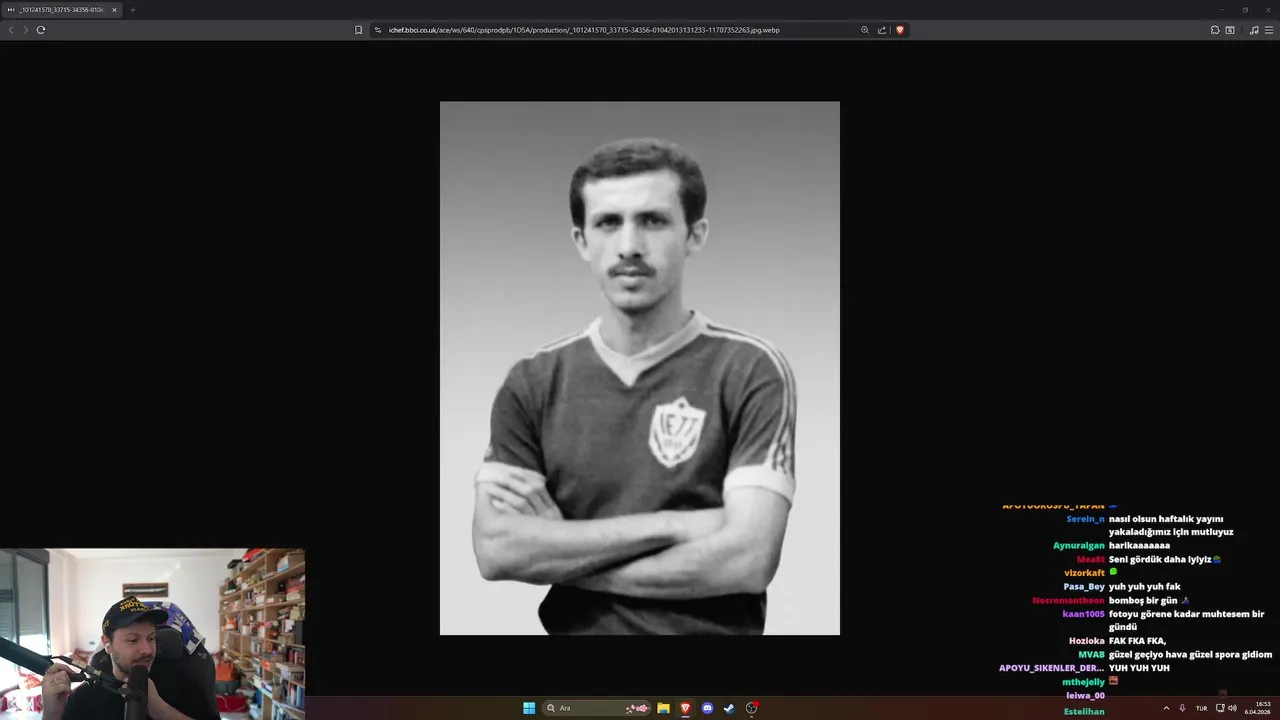Click chat message 'YUH YUH YUH'
Screen dimensions: 1280x720
pos(1139,668)
